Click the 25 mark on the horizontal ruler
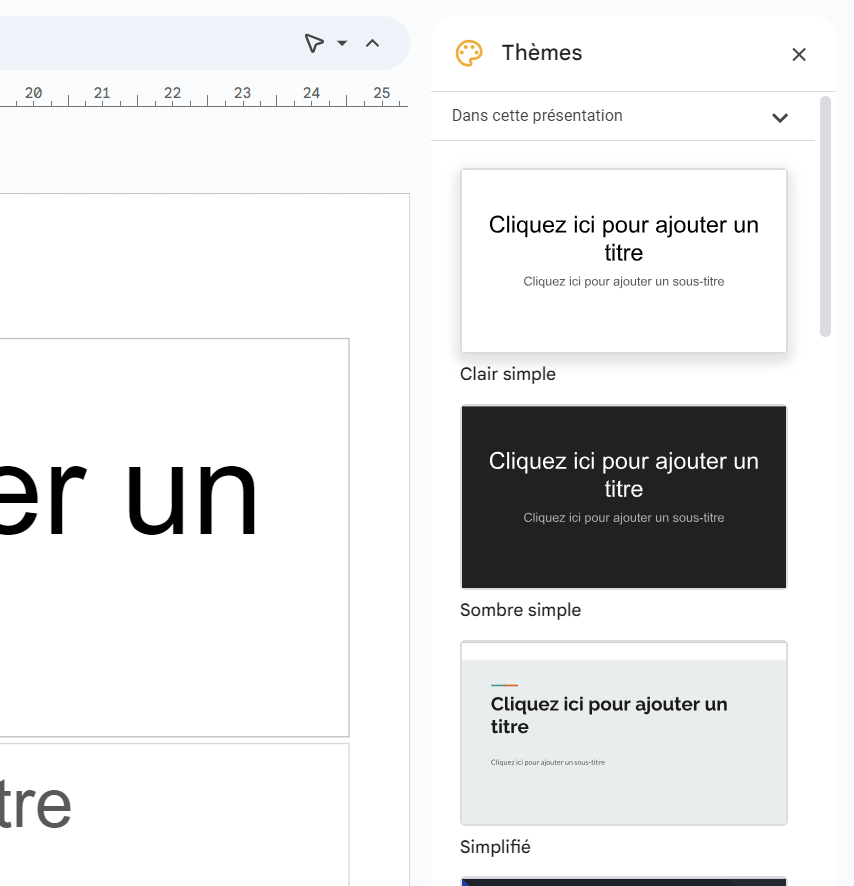Image resolution: width=854 pixels, height=886 pixels. tap(381, 94)
